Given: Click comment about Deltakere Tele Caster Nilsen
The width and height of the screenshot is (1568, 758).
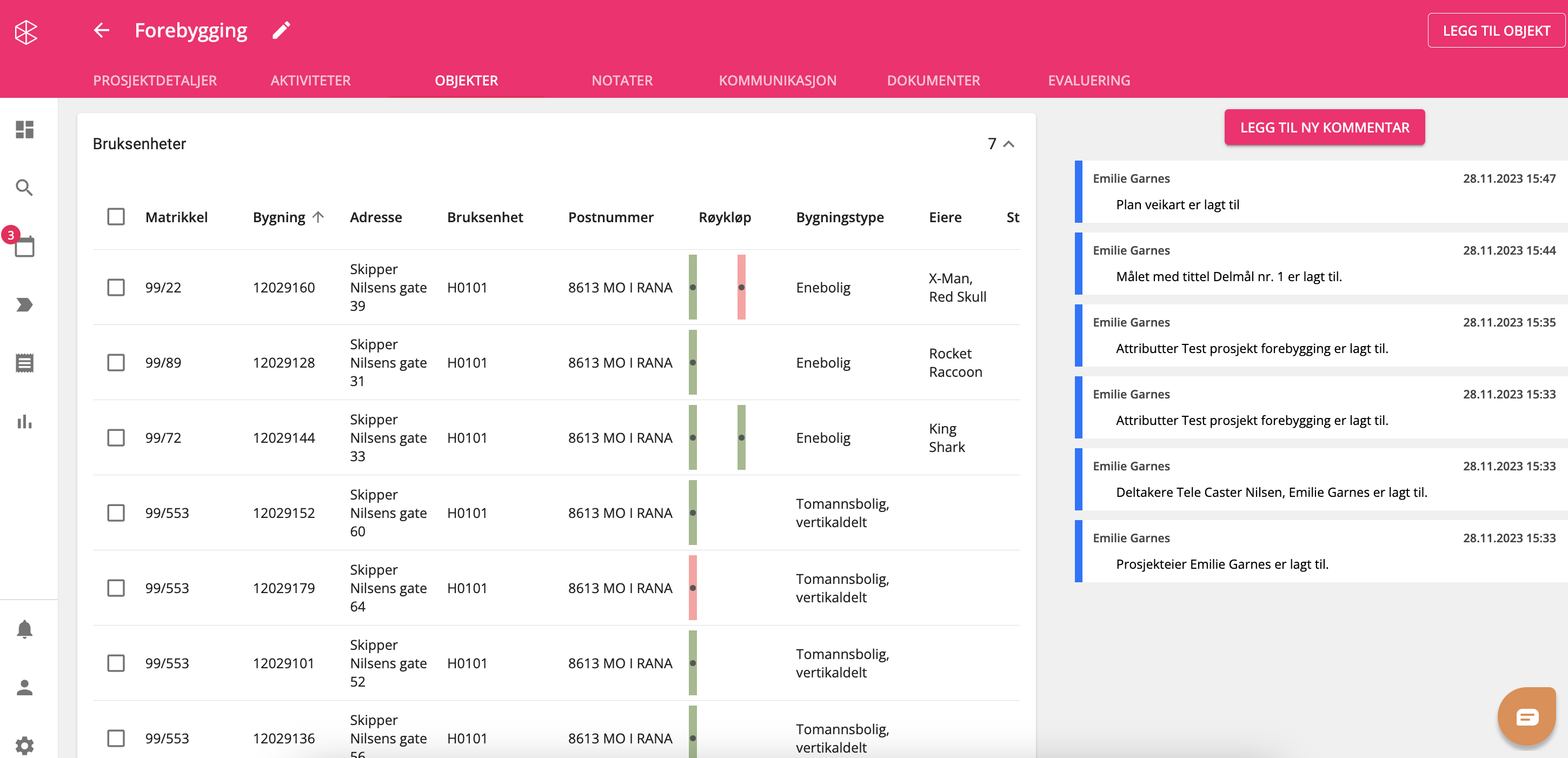Looking at the screenshot, I should click(1271, 492).
